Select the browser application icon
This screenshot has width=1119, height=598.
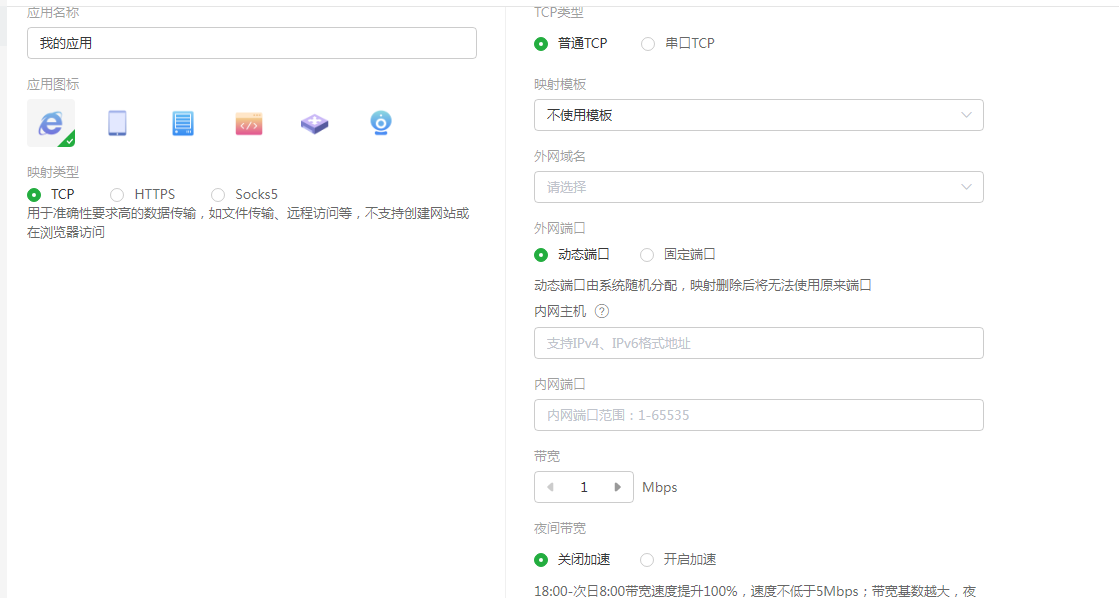[x=50, y=122]
